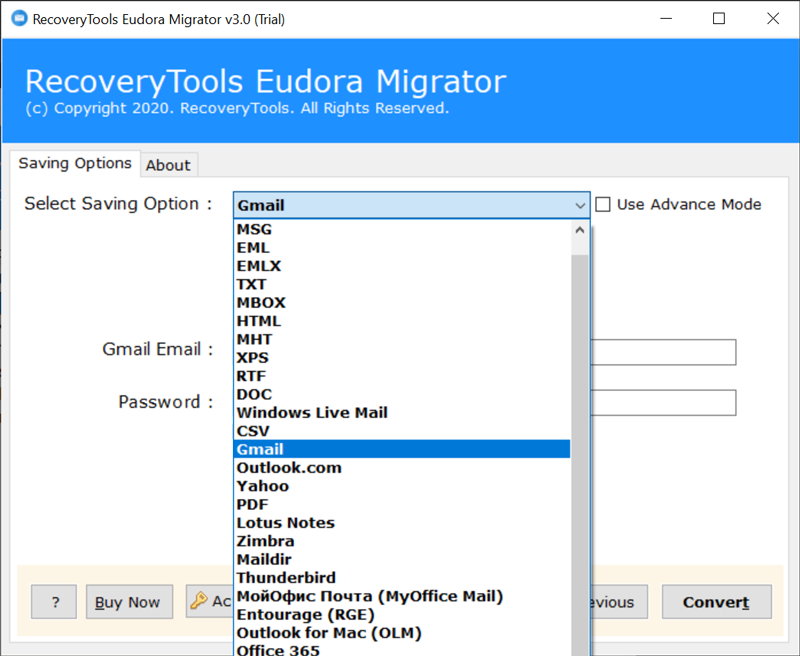The width and height of the screenshot is (800, 656).
Task: Pick PDF in the saving list
Action: pyautogui.click(x=402, y=505)
